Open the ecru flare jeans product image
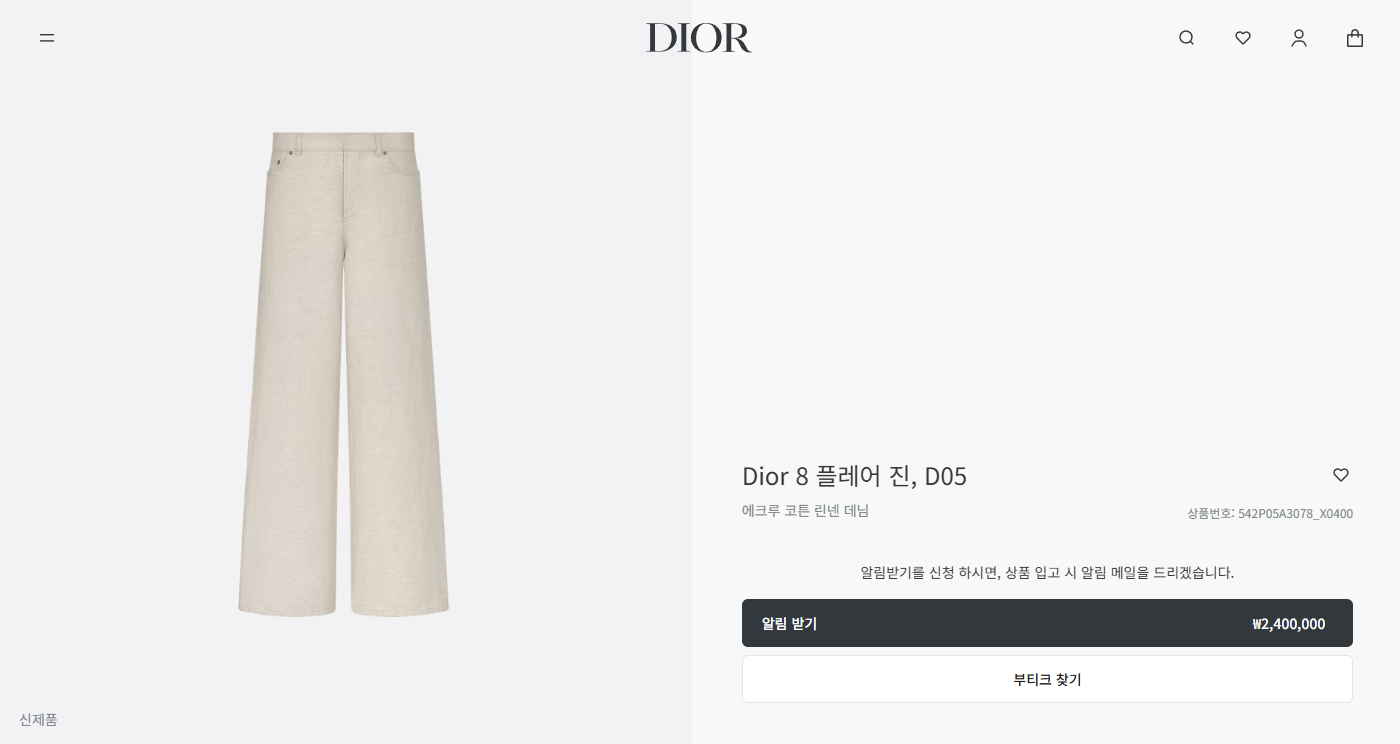 click(343, 374)
